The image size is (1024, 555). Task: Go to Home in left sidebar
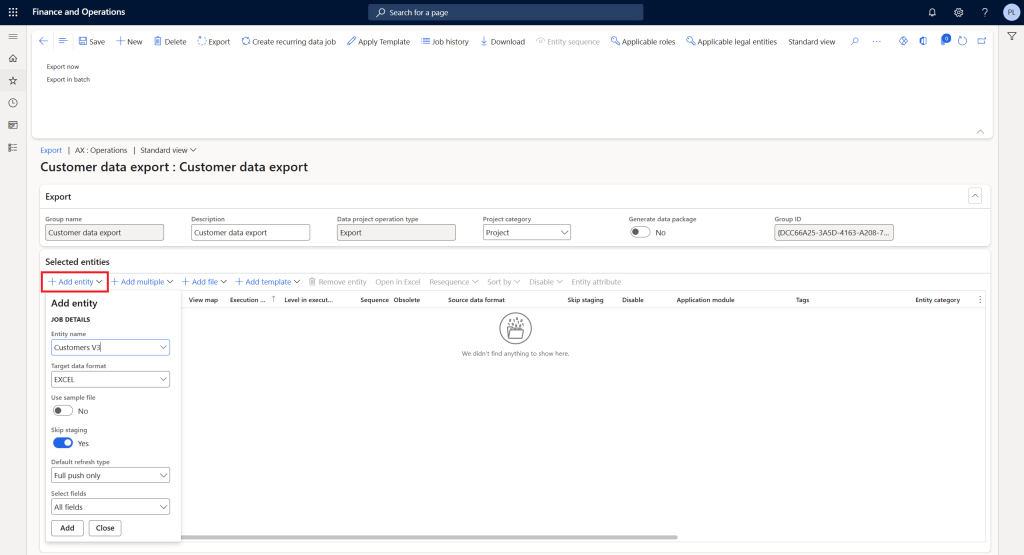click(x=13, y=59)
